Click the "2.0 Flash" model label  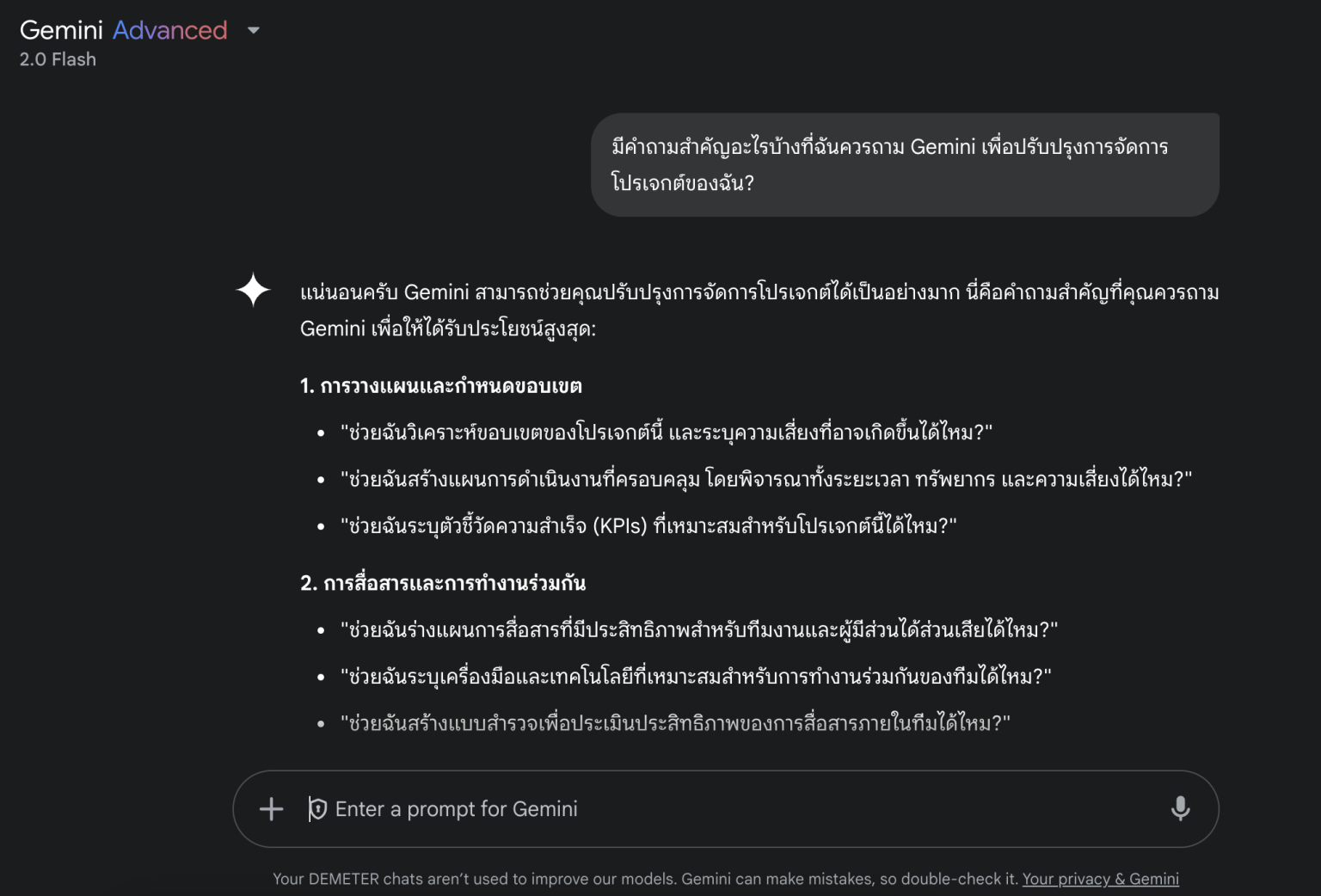(x=58, y=59)
